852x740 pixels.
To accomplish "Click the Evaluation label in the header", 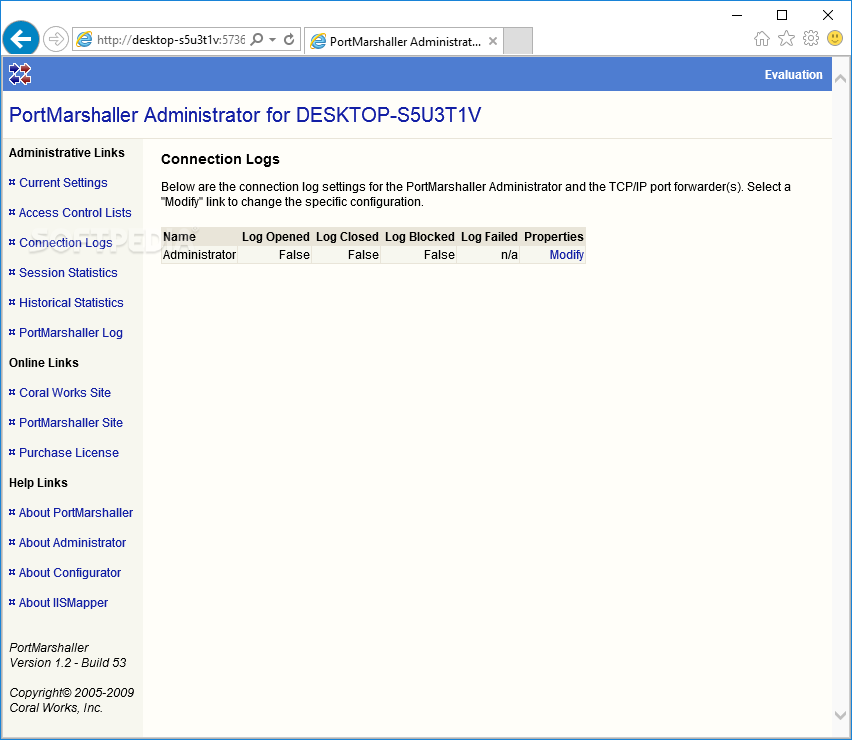I will click(x=793, y=74).
